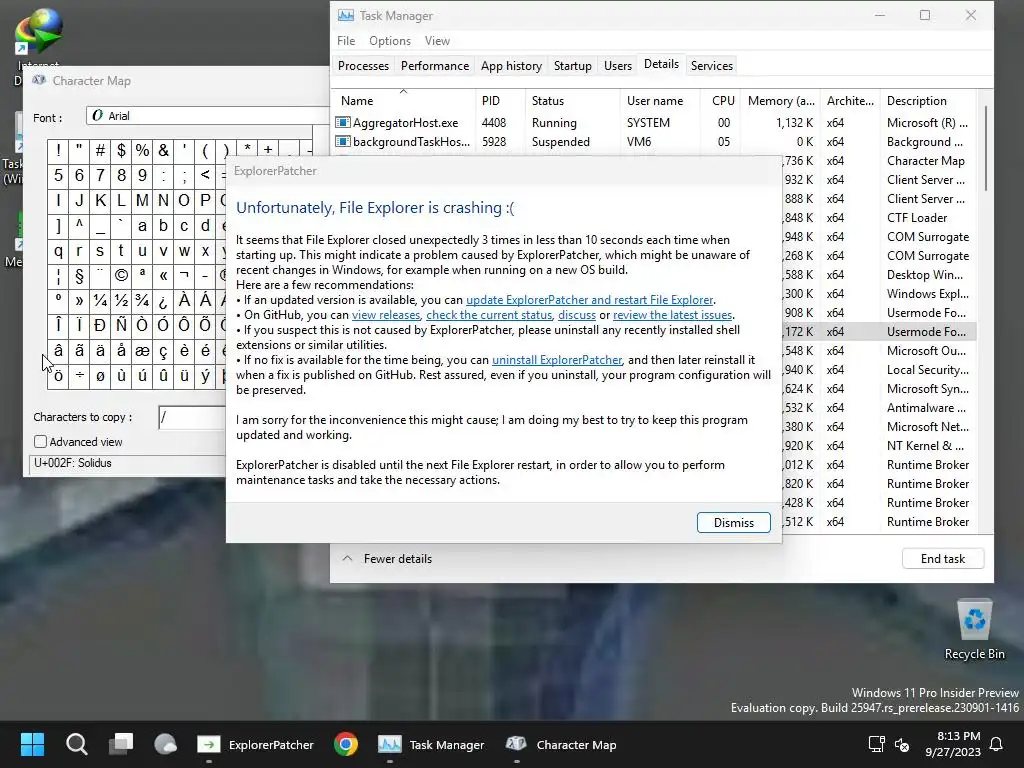Select the section sign § character
This screenshot has width=1024, height=768.
click(x=79, y=276)
